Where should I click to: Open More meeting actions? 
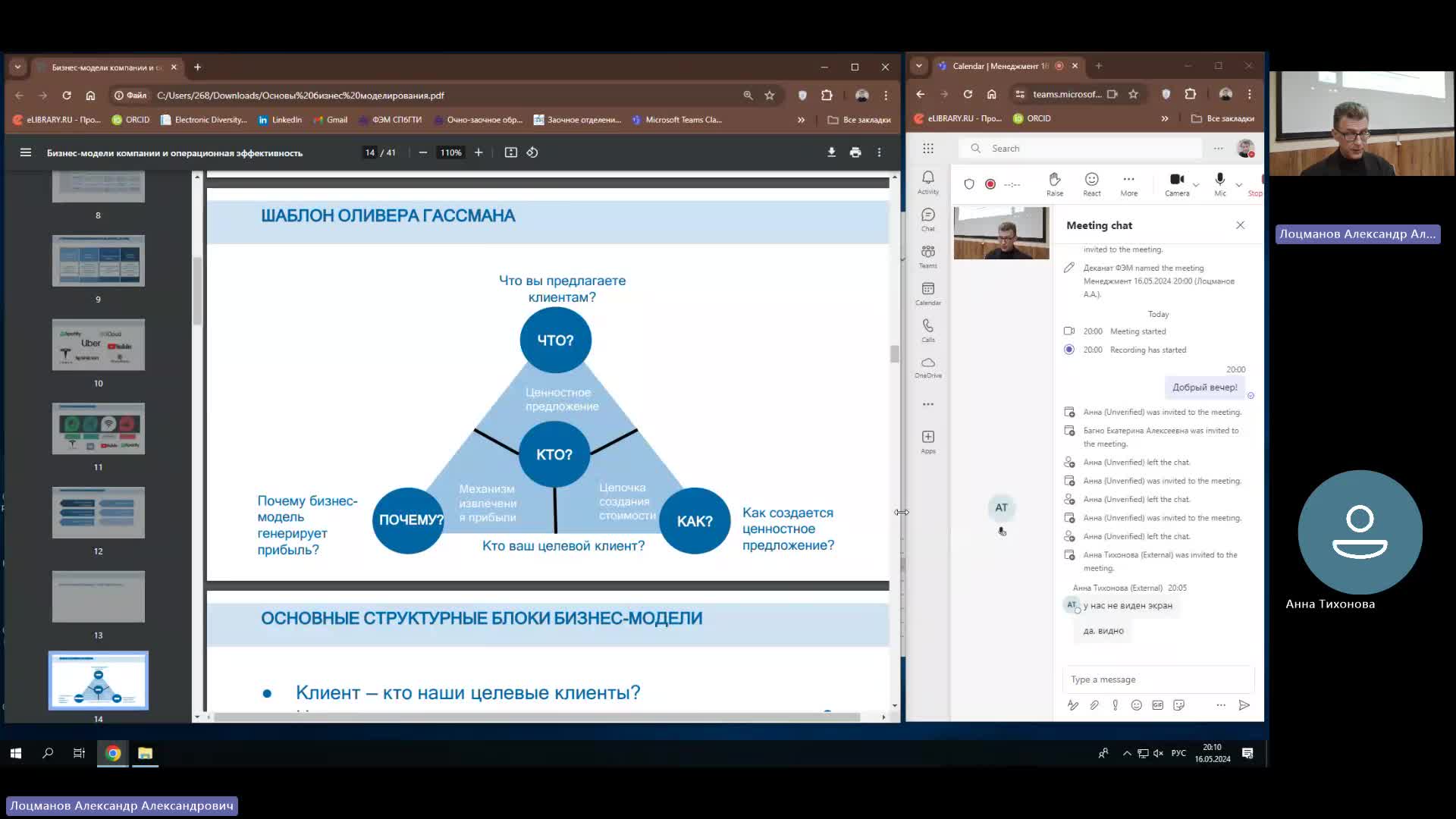coord(1129,184)
